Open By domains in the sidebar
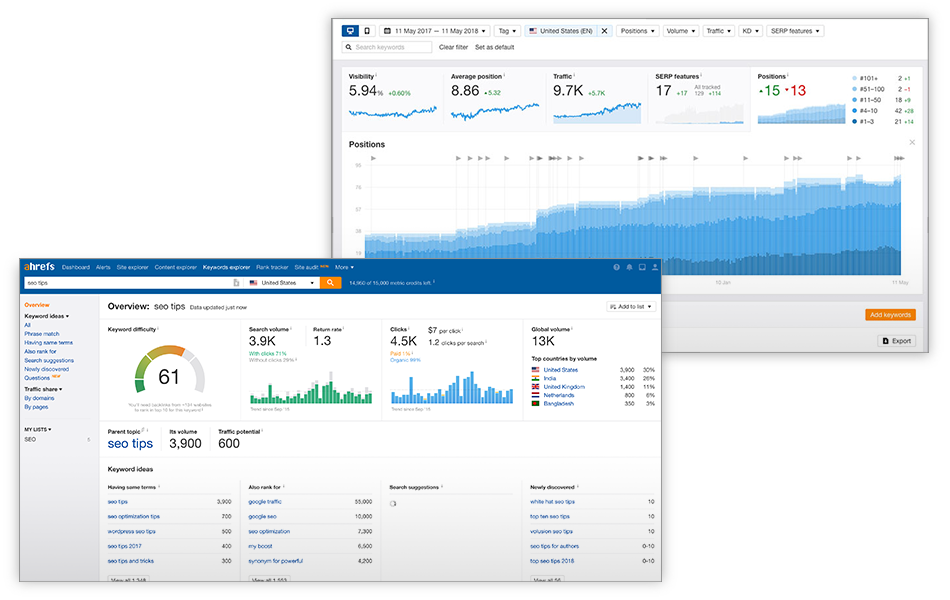950x600 pixels. pos(39,398)
